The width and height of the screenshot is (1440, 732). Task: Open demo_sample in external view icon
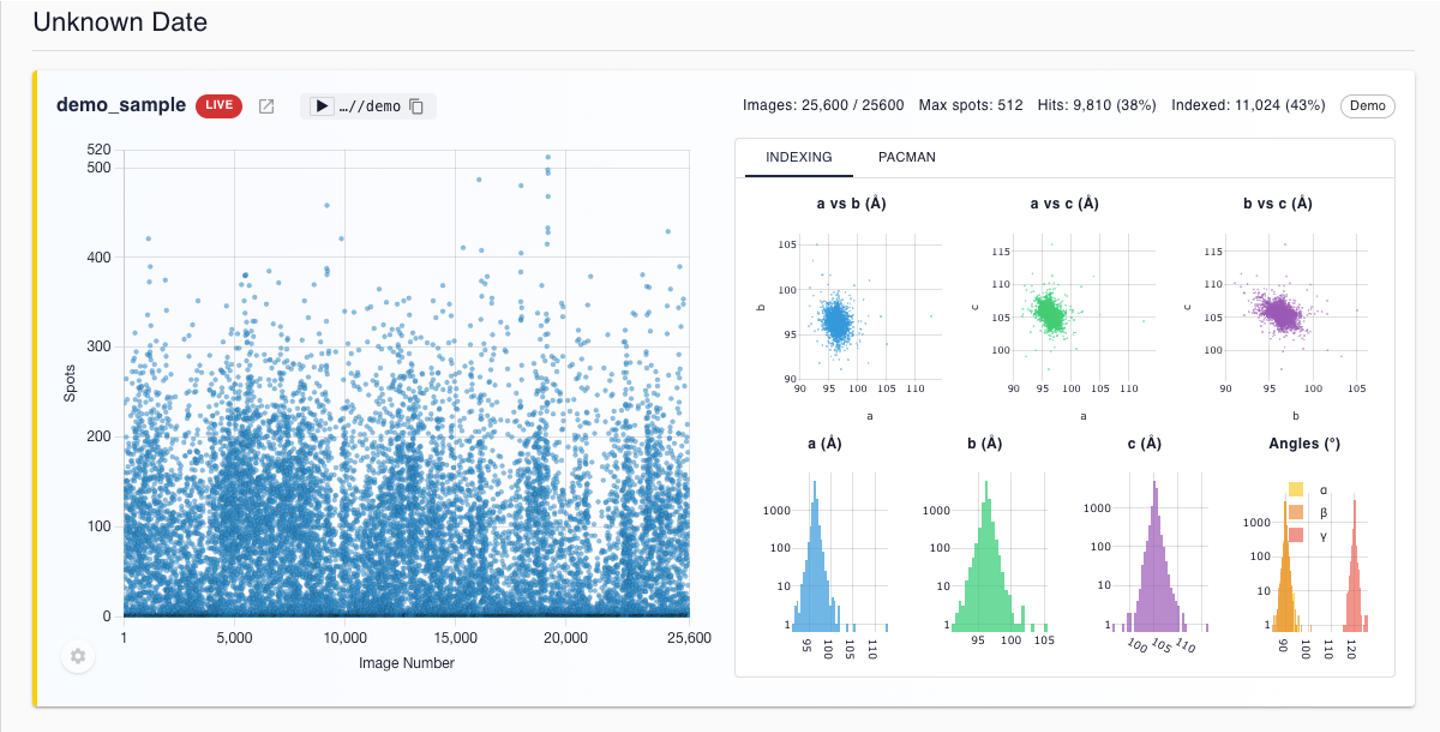click(x=266, y=106)
